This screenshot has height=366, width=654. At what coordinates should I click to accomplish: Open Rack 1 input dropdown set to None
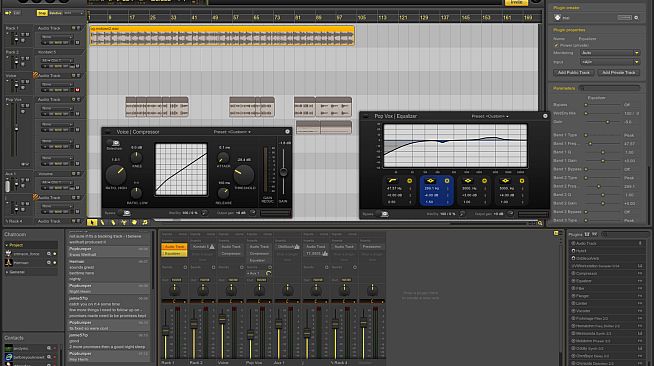pos(57,37)
